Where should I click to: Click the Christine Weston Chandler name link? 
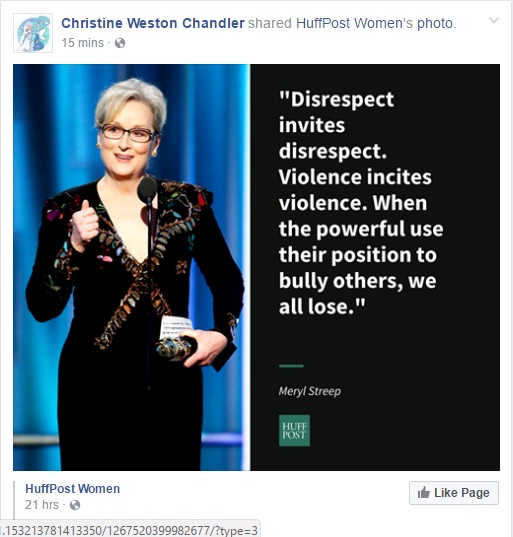click(x=153, y=23)
